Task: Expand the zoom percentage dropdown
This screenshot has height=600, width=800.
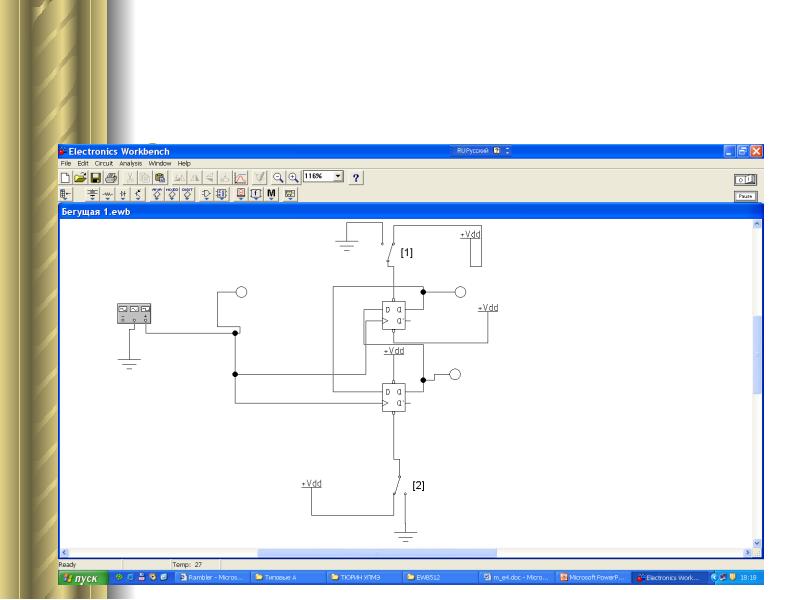Action: click(338, 176)
